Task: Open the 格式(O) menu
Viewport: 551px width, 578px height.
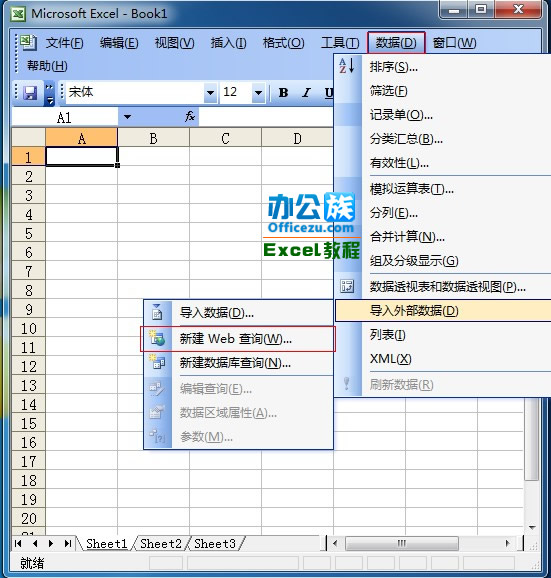Action: [283, 43]
